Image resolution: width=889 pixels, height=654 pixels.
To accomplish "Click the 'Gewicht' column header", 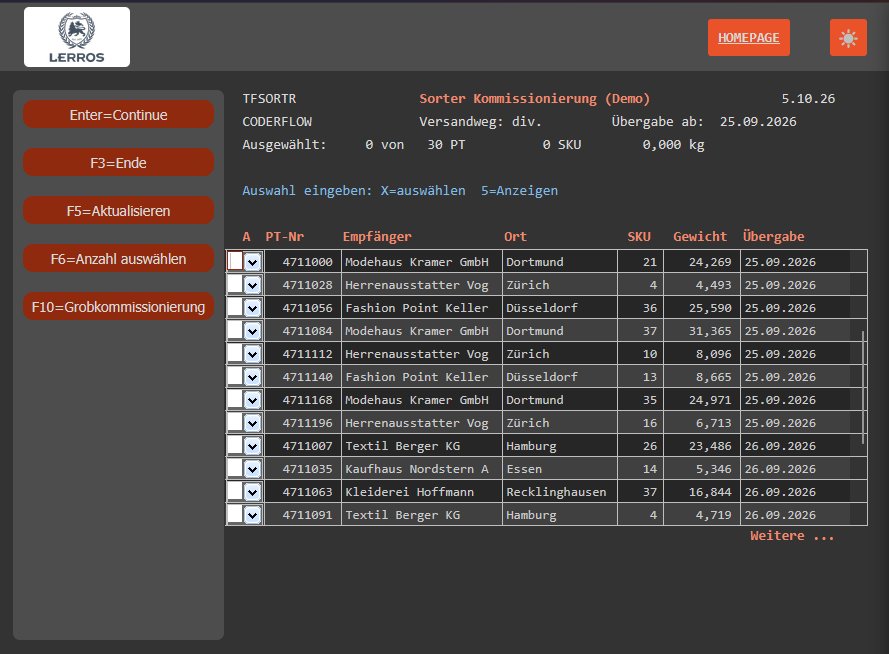I will pos(700,237).
